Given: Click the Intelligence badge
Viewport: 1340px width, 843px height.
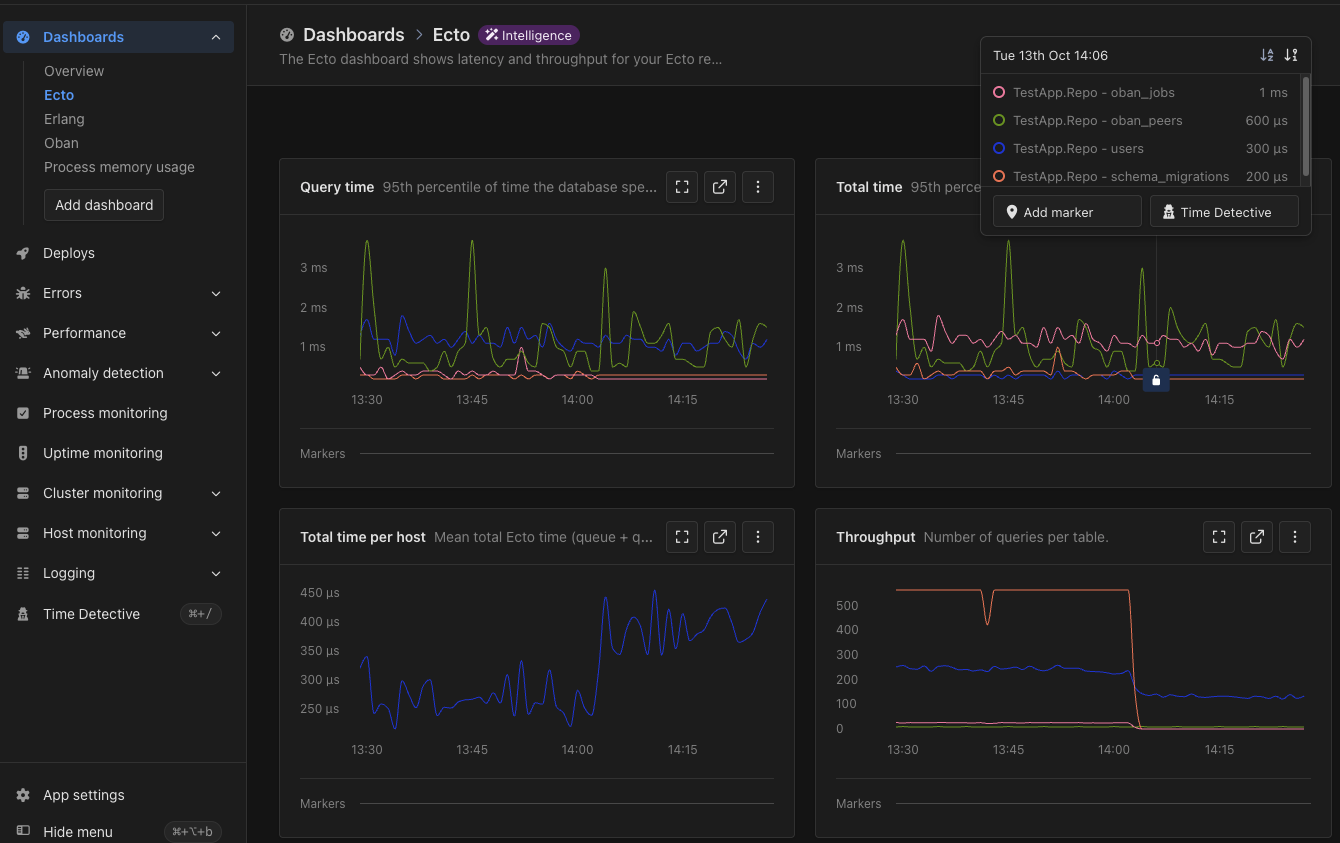Looking at the screenshot, I should coord(528,35).
